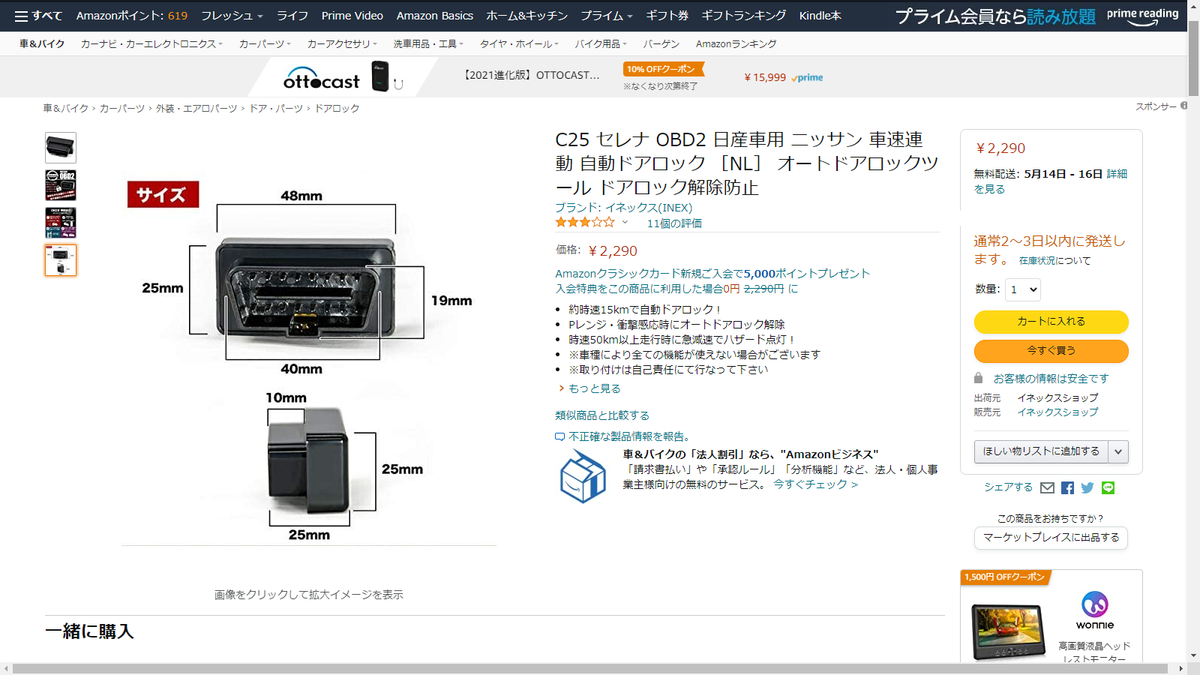Click the 今すぐ買う button
1200x675 pixels.
pyautogui.click(x=1051, y=351)
